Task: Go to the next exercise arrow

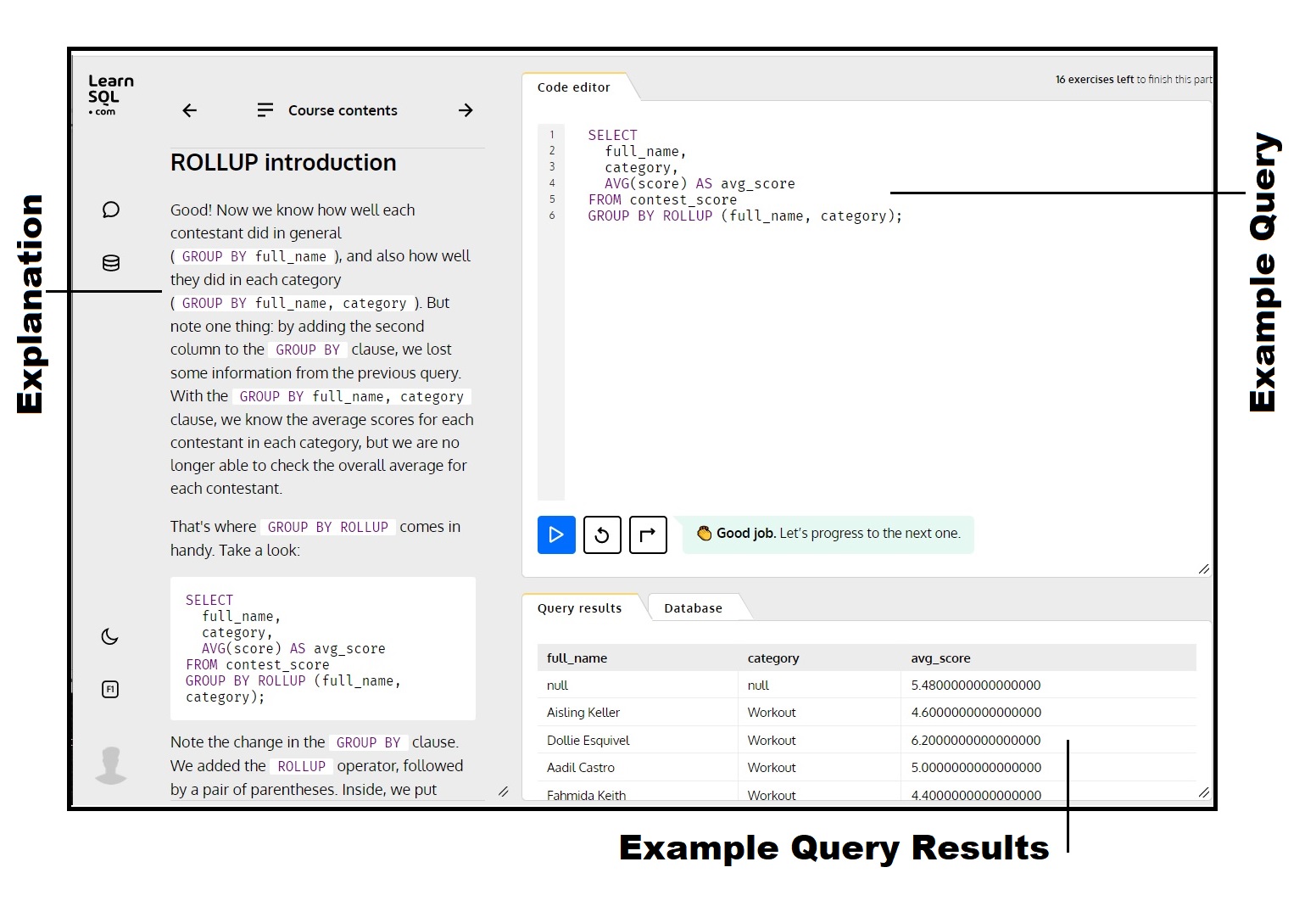Action: click(466, 110)
